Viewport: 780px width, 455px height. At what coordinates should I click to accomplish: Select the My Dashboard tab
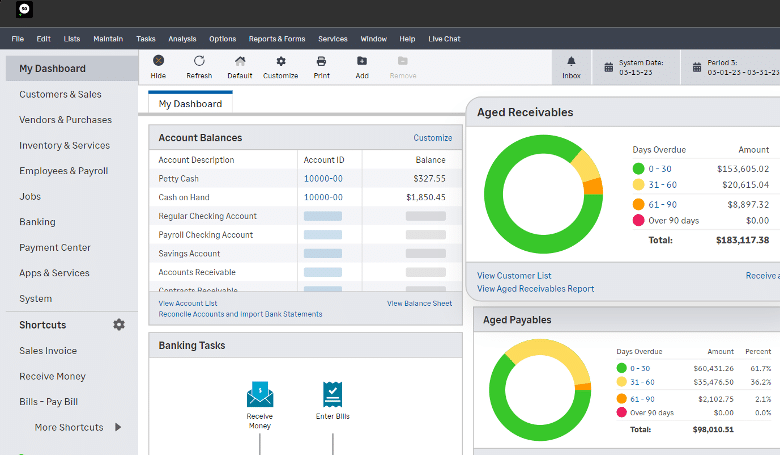click(x=191, y=104)
